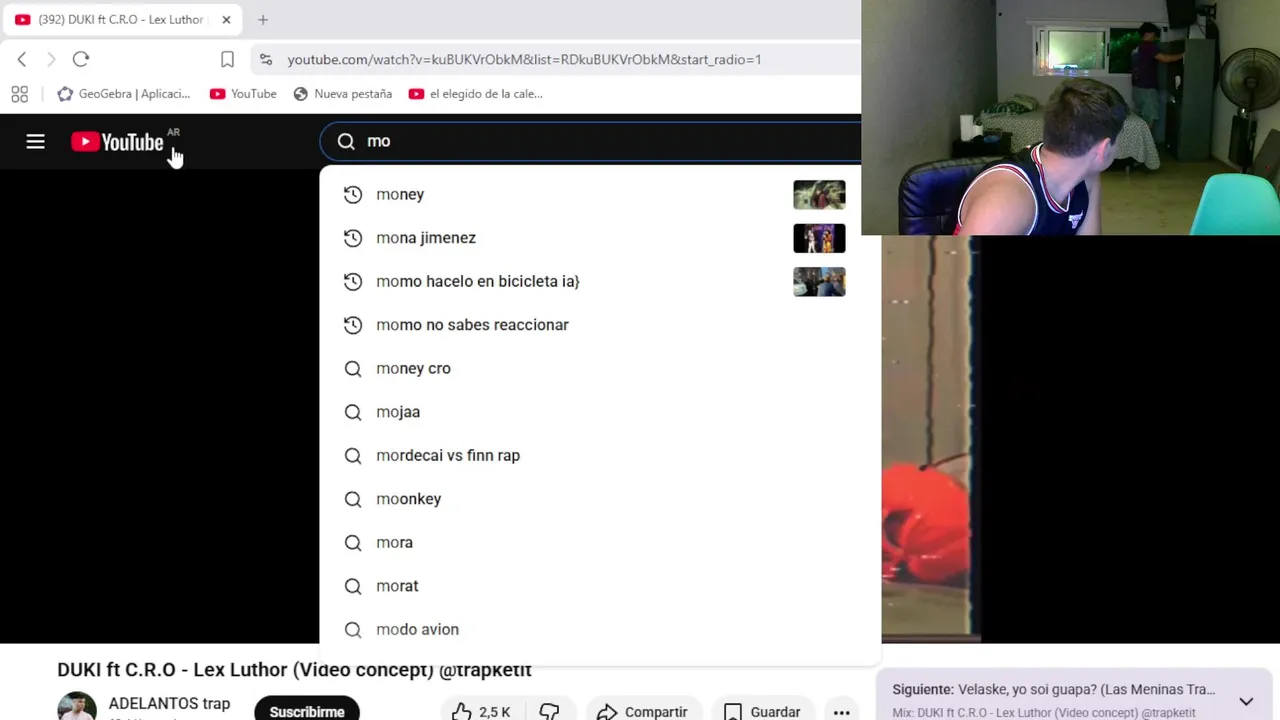Open the apps grid in bookmarks bar
1280x720 pixels.
pos(19,94)
